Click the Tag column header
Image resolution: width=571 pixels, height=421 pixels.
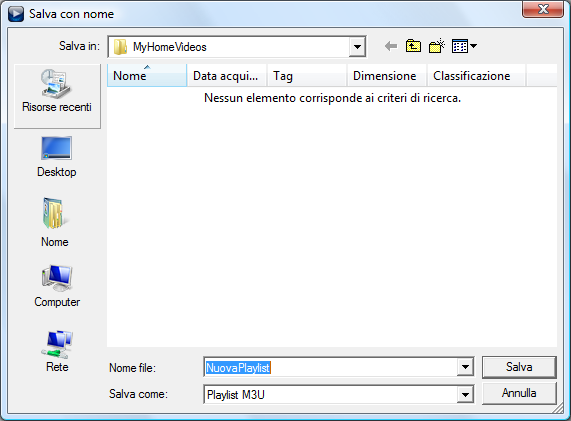(307, 76)
